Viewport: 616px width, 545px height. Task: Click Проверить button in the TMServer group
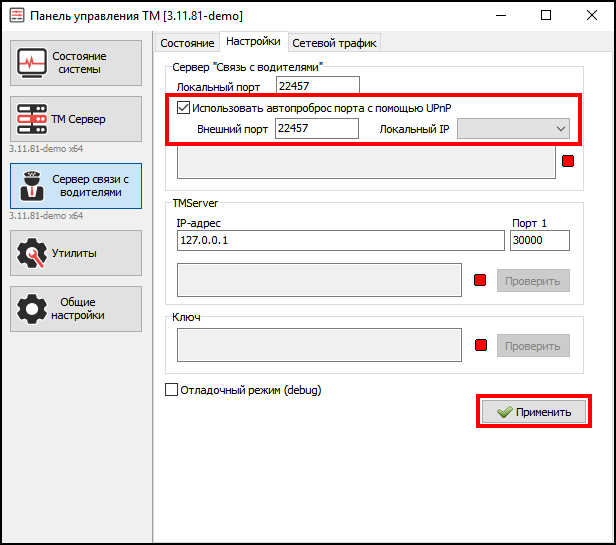tap(532, 281)
